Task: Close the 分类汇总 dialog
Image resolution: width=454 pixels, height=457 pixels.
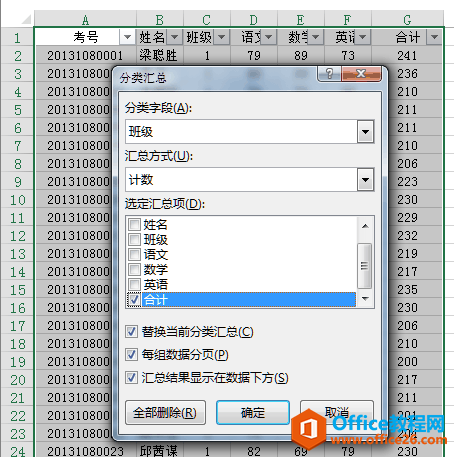Action: [361, 74]
